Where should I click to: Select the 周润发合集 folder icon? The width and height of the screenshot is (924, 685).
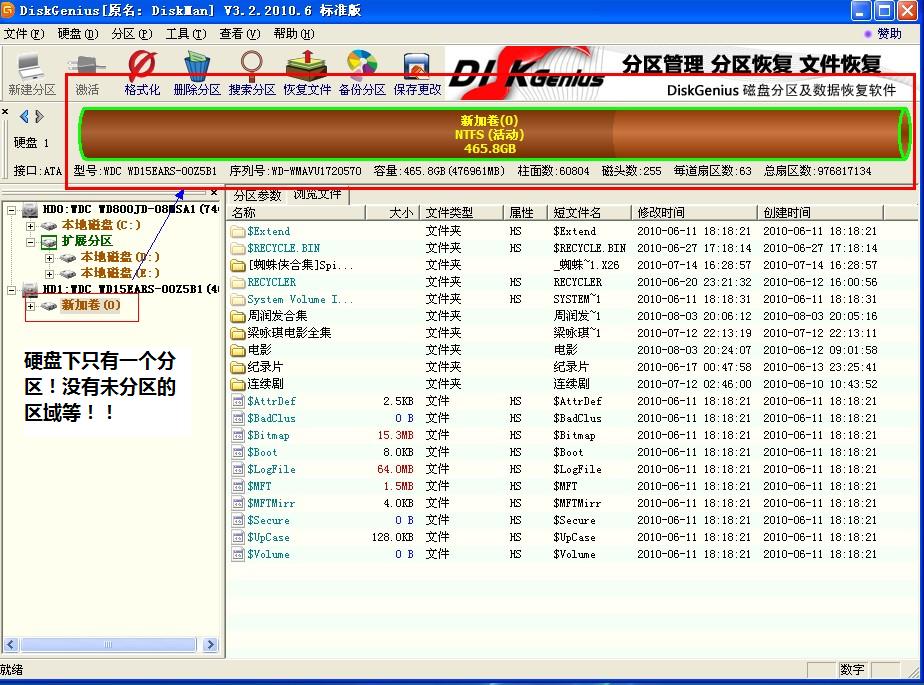(238, 316)
